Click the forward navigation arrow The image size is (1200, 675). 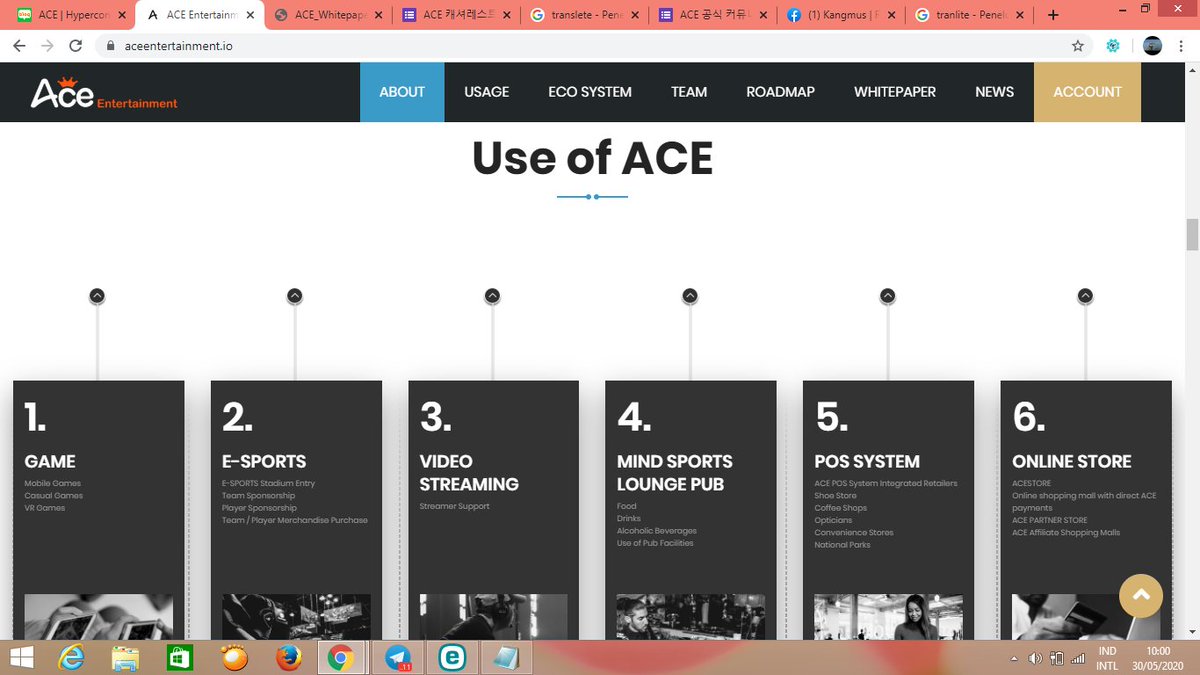point(47,46)
